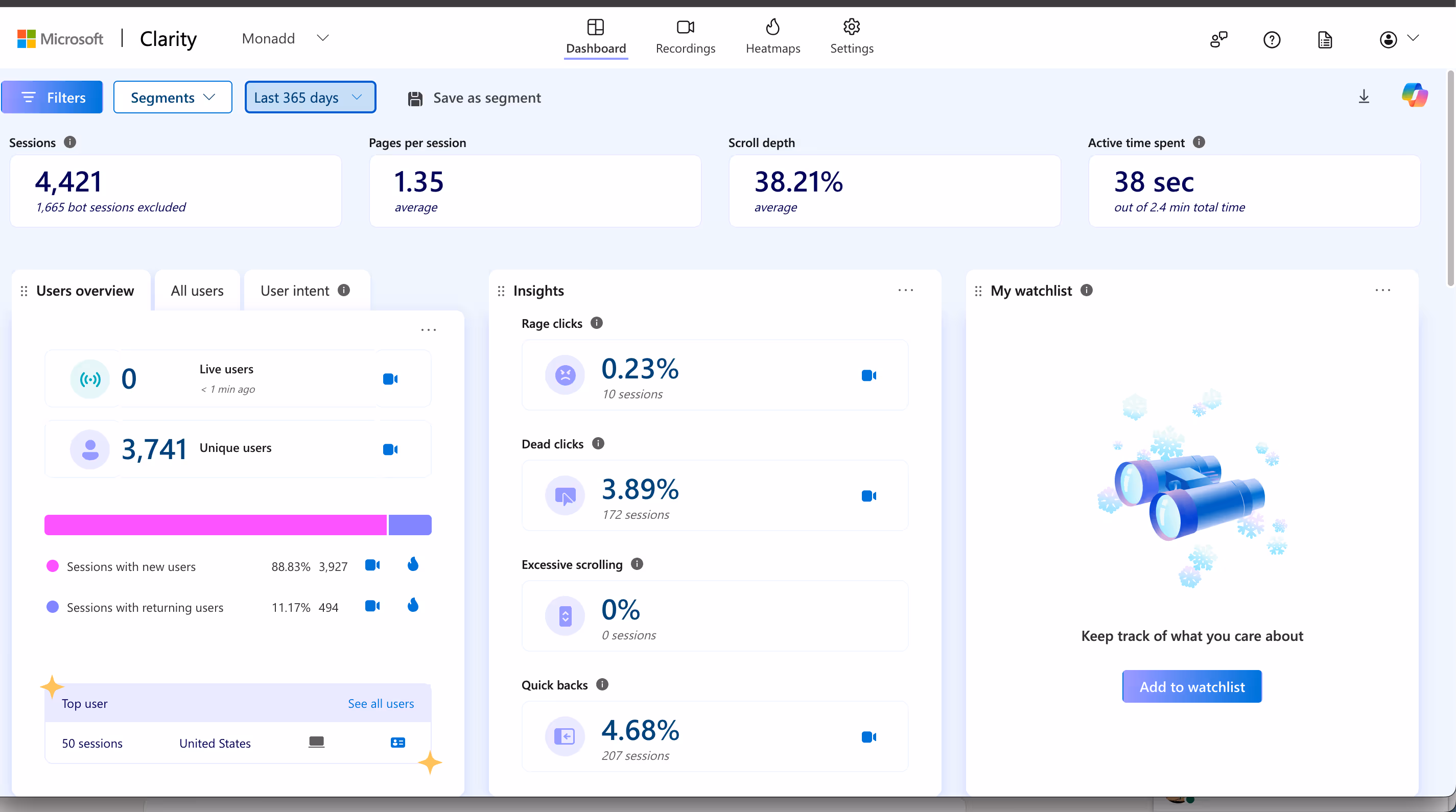Open the share team icon in header
This screenshot has width=1456, height=812.
1218,39
